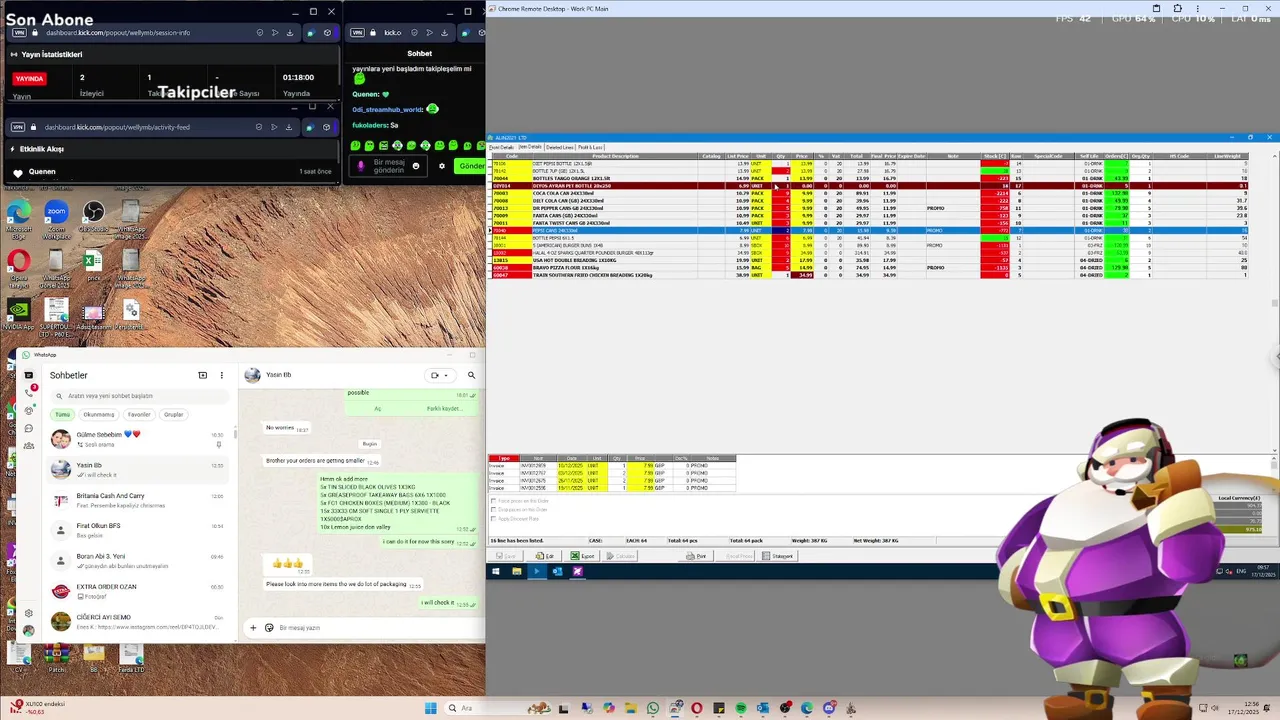Switch to Front Details tab in remote app
This screenshot has width=1280, height=720.
(x=501, y=147)
